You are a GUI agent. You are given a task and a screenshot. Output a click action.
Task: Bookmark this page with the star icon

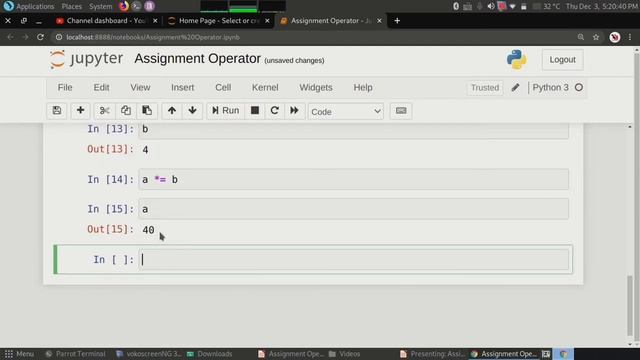click(x=596, y=37)
